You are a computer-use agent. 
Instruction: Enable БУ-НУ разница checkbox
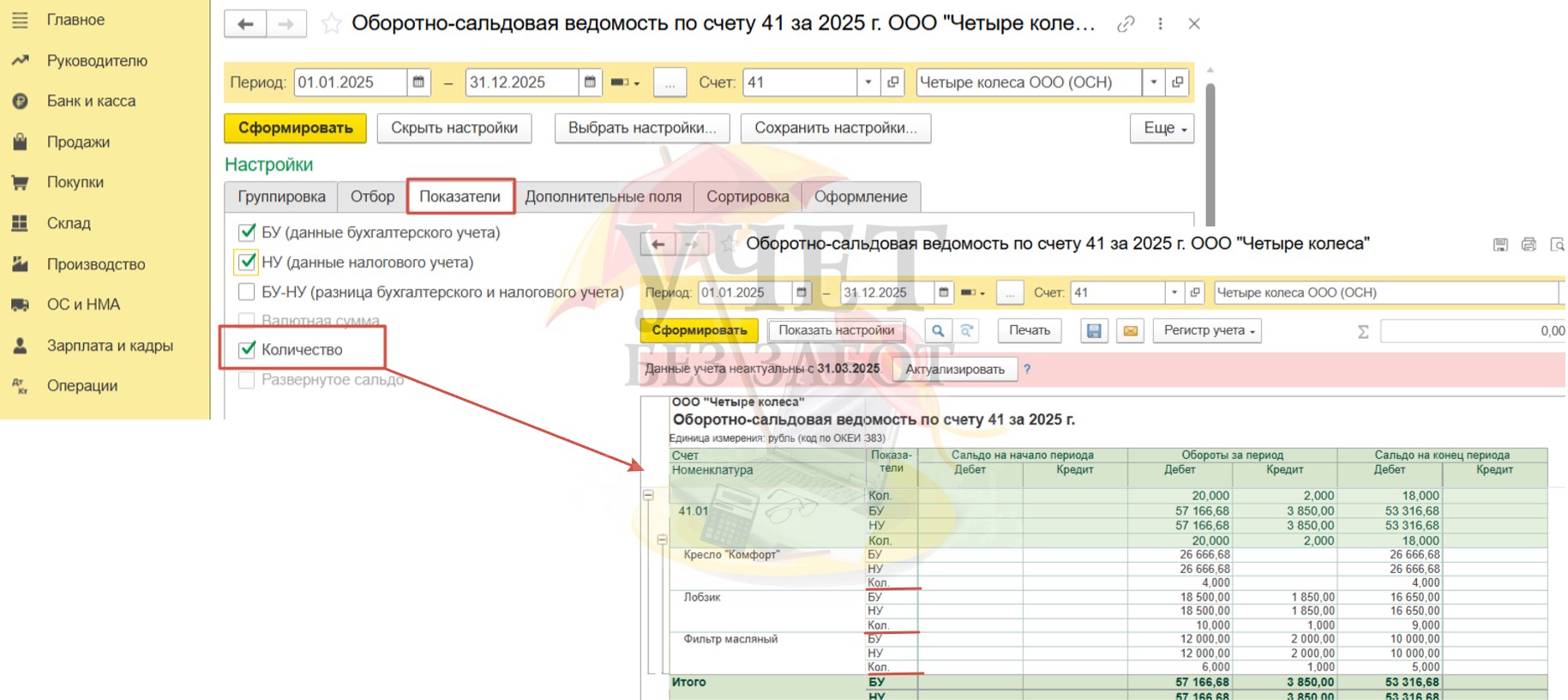[247, 293]
